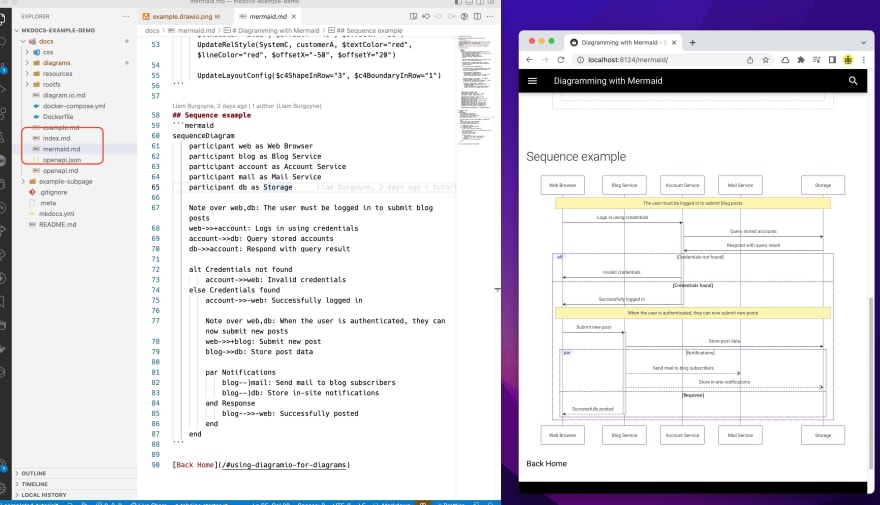Open site search magnifier icon
Viewport: 880px width, 505px height.
pyautogui.click(x=853, y=81)
